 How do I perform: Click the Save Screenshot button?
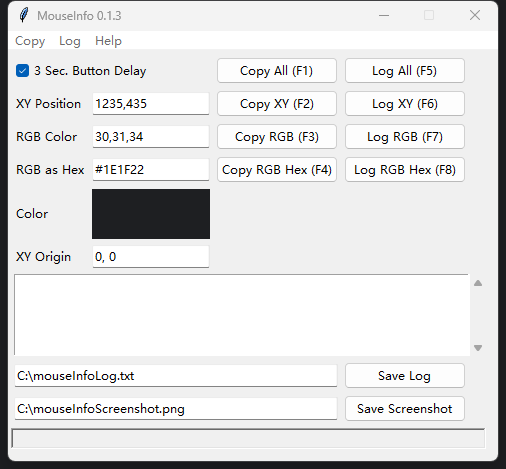coord(405,409)
